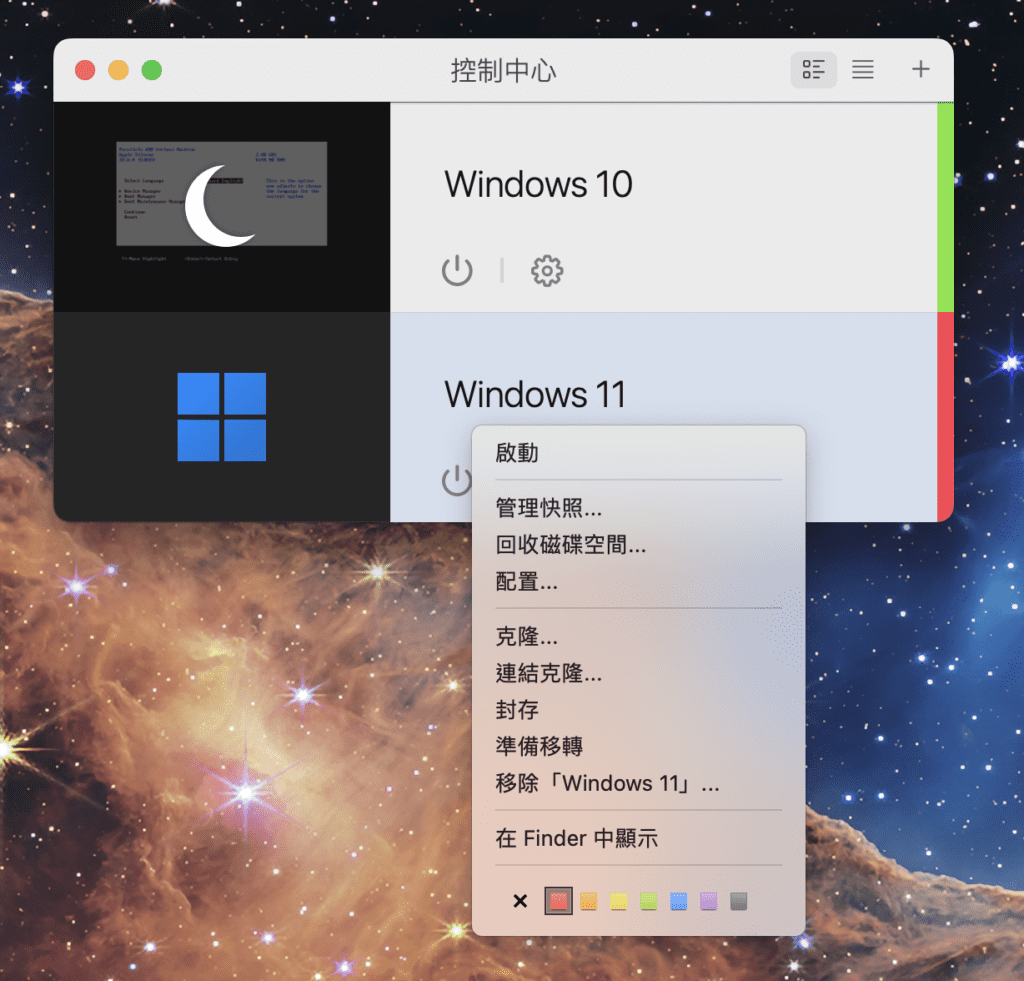
Task: Pick the green color tag swatch
Action: (649, 901)
